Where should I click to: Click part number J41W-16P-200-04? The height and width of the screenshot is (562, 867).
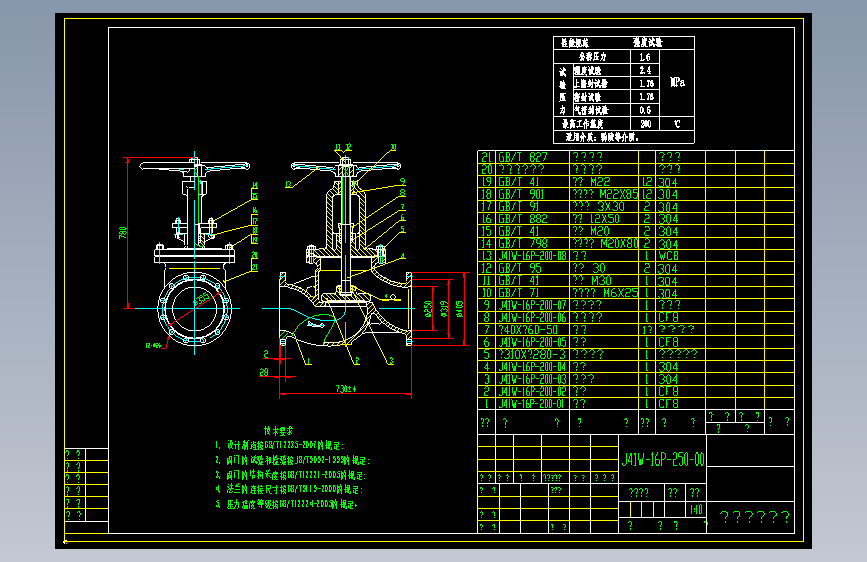click(x=532, y=366)
